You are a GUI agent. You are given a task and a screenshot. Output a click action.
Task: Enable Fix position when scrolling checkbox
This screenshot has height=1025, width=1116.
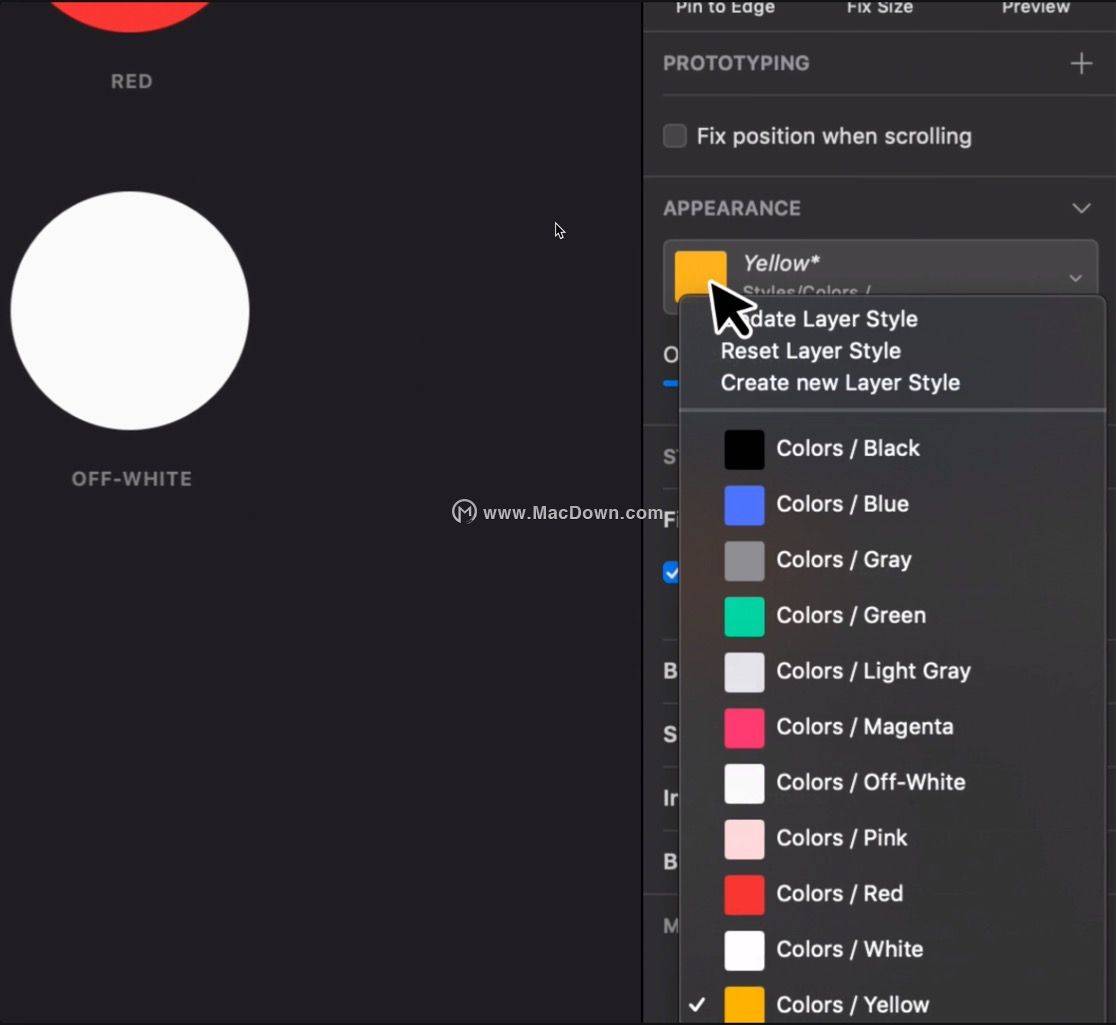[x=675, y=136]
